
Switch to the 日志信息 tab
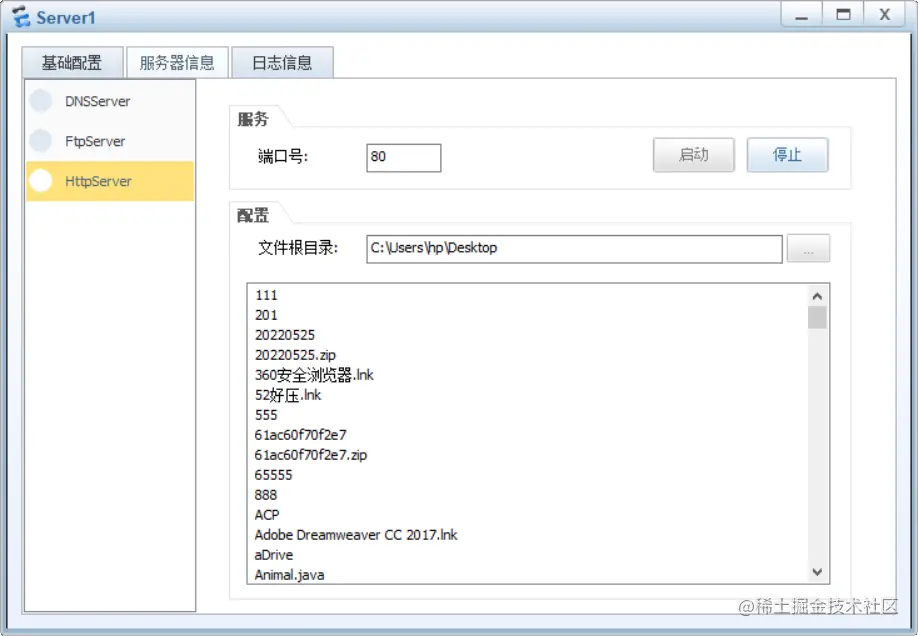coord(283,63)
